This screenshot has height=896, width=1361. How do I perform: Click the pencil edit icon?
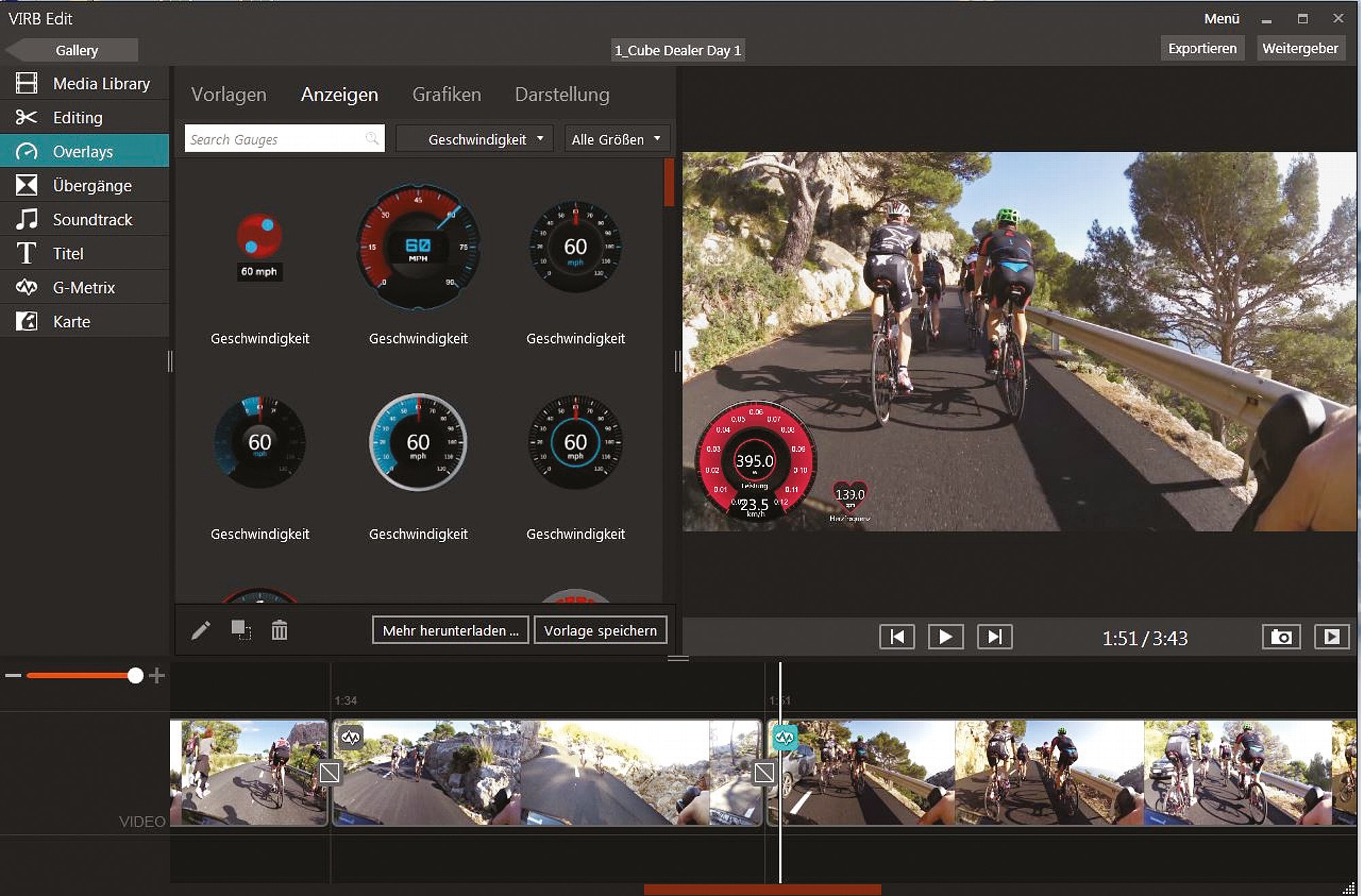click(201, 631)
